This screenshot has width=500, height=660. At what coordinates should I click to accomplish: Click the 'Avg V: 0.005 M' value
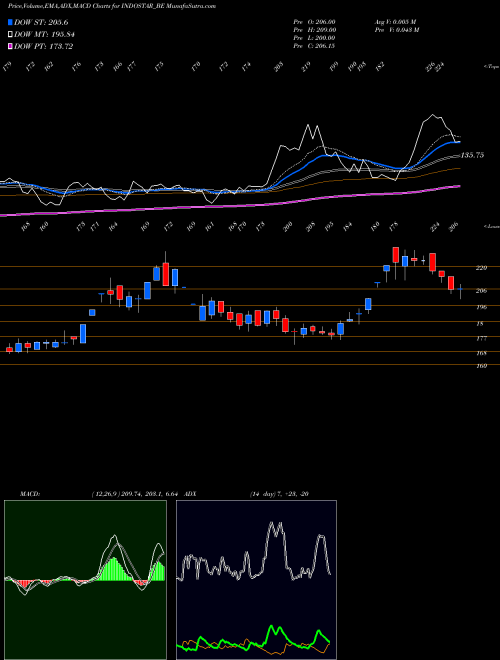click(396, 22)
